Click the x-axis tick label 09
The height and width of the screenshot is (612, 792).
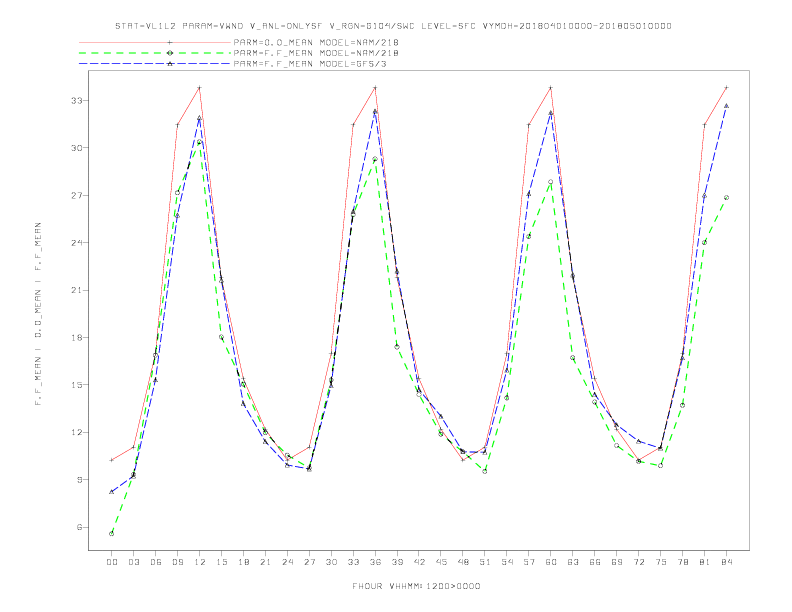coord(177,562)
